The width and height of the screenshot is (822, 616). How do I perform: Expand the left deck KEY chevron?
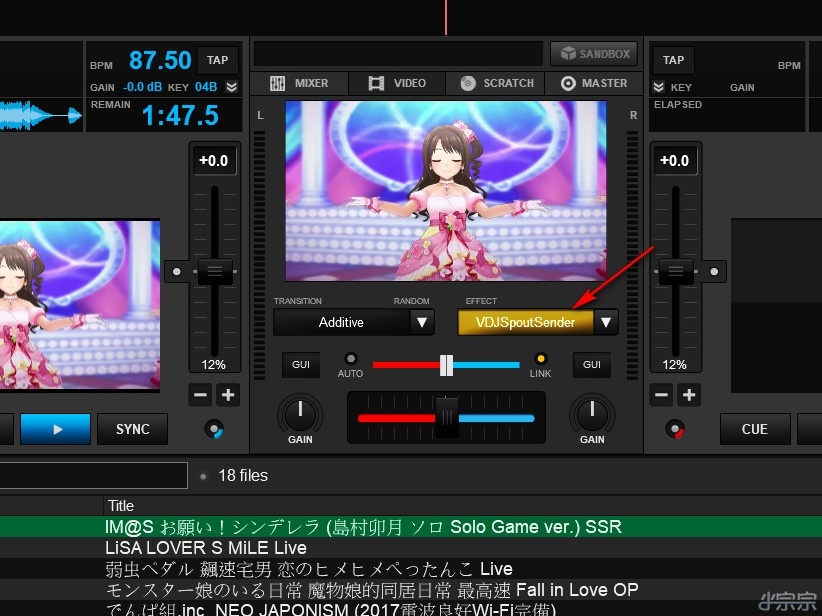(232, 87)
